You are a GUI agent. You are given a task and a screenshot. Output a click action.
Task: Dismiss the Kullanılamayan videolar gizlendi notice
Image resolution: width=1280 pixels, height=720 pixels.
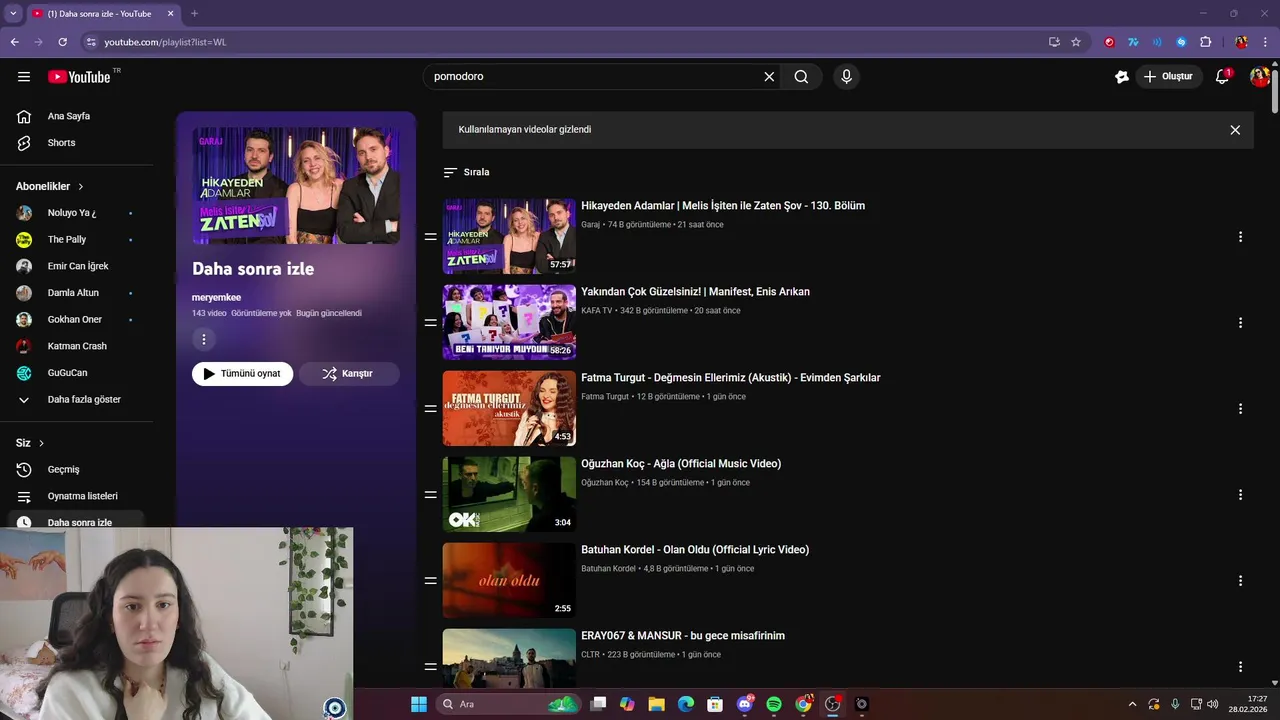click(x=1235, y=130)
